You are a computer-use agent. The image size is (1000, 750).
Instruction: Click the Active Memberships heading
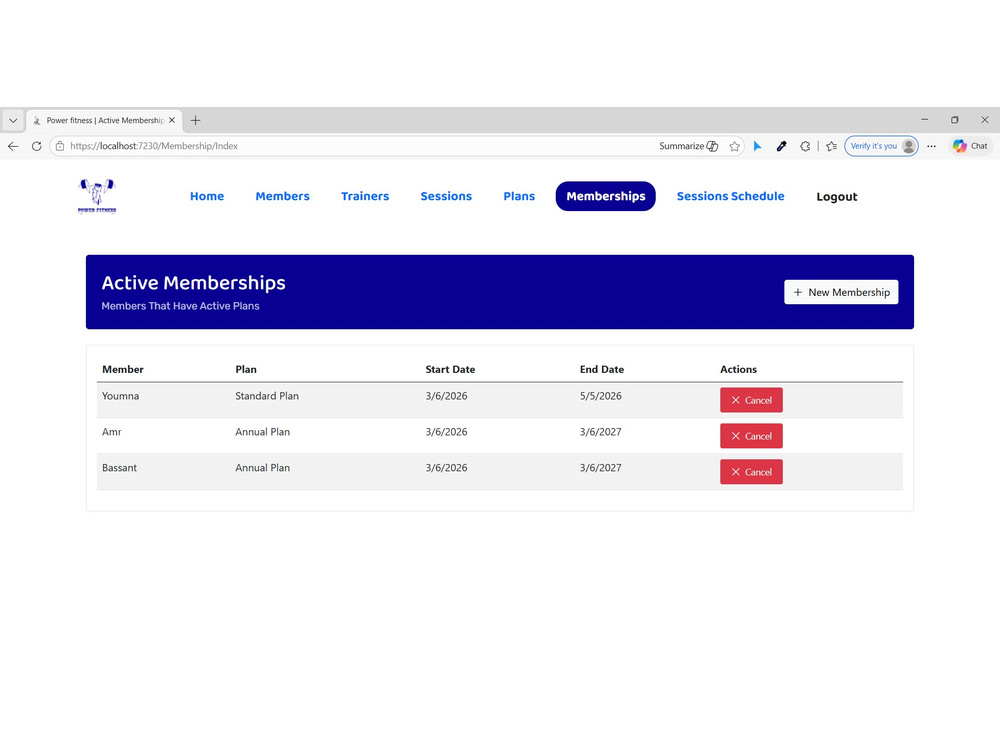coord(193,283)
